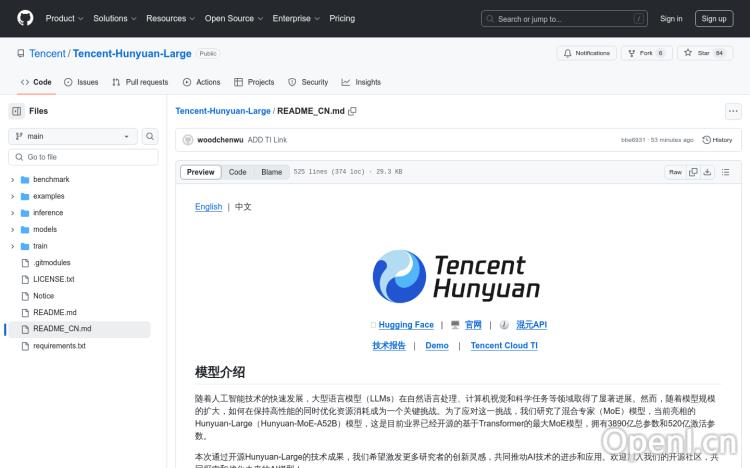Switch to the Issues tab
This screenshot has height=468, width=750.
coord(81,82)
